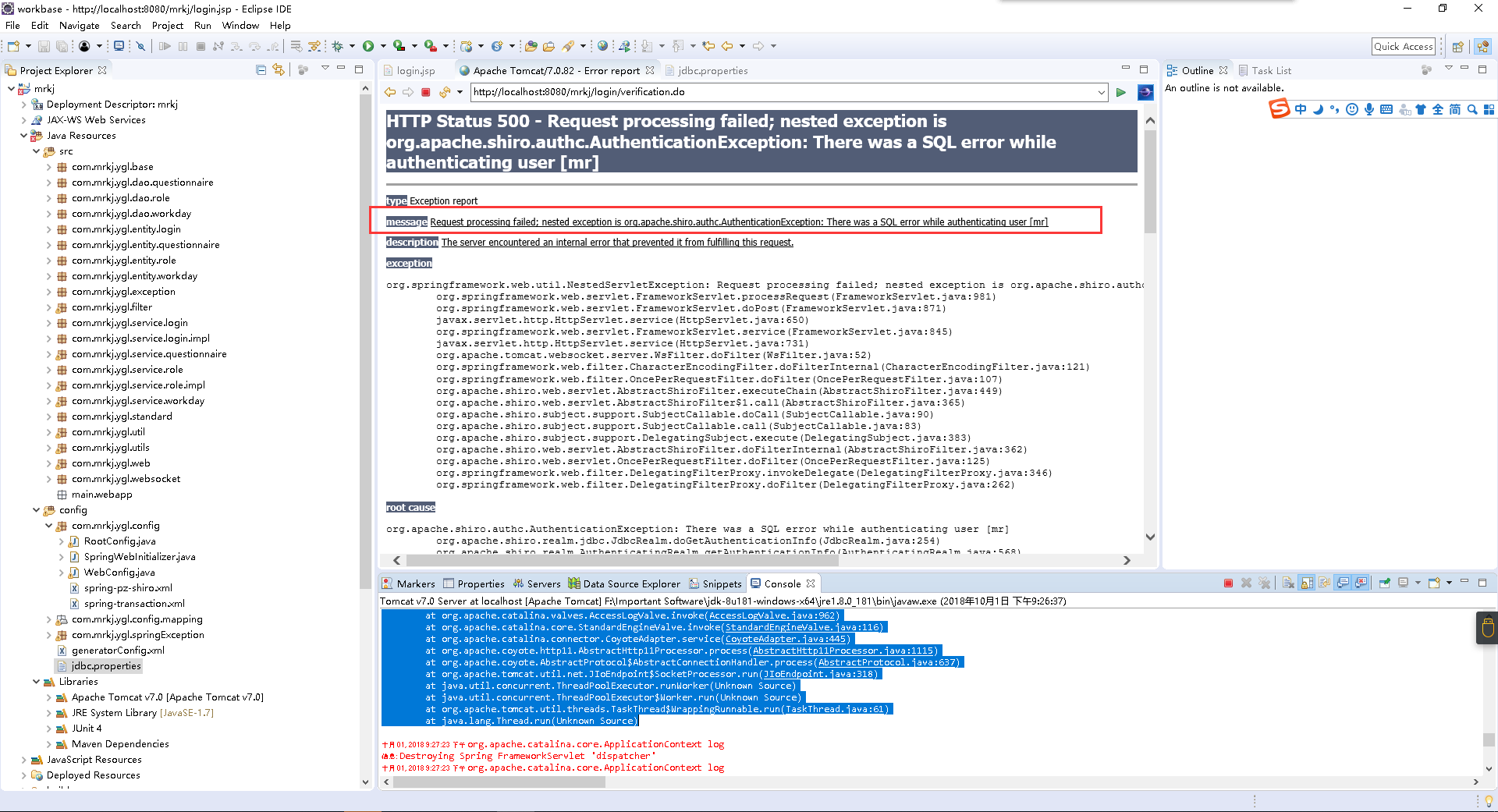Click Open Console icon
1498x812 pixels.
pos(1434,583)
